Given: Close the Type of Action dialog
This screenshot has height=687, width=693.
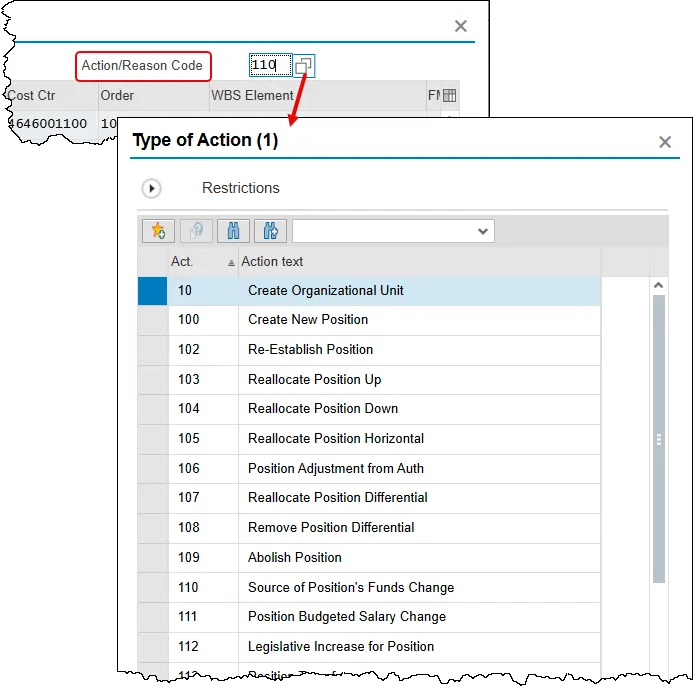Looking at the screenshot, I should coord(665,142).
